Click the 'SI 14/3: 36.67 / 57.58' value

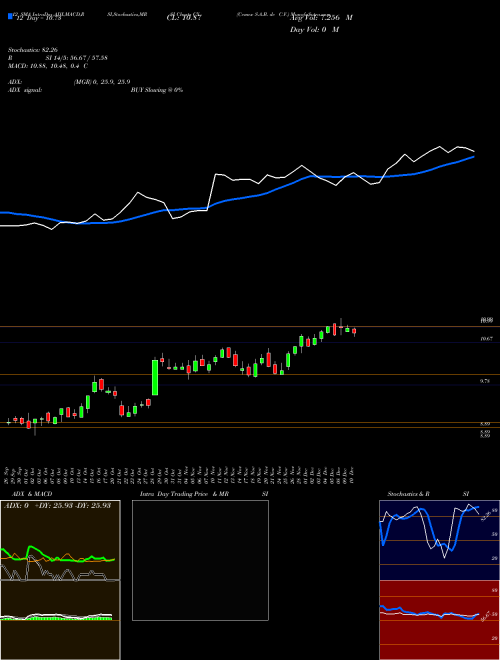[x=77, y=58]
